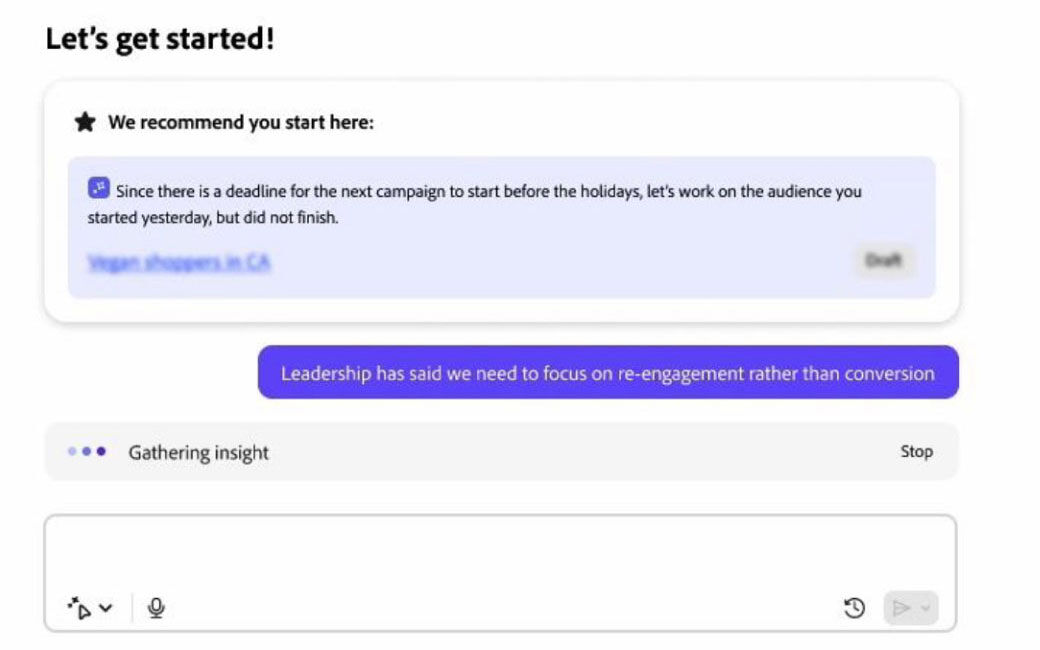1040x650 pixels.
Task: Open the send options dropdown arrow
Action: (925, 607)
